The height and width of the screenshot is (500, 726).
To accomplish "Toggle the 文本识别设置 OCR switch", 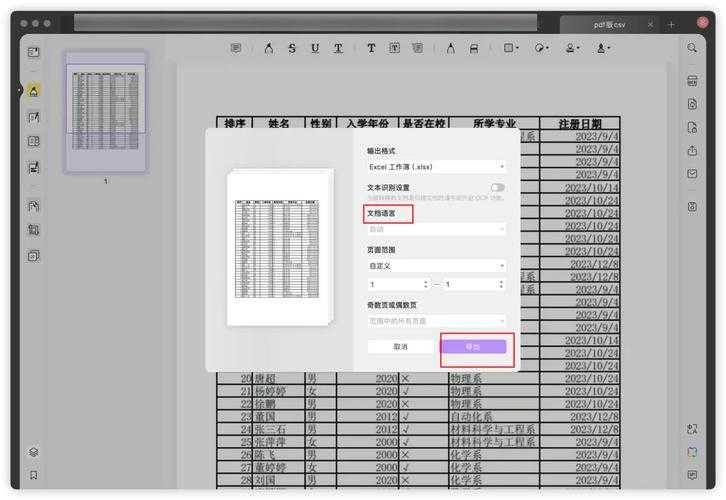I will tap(498, 188).
